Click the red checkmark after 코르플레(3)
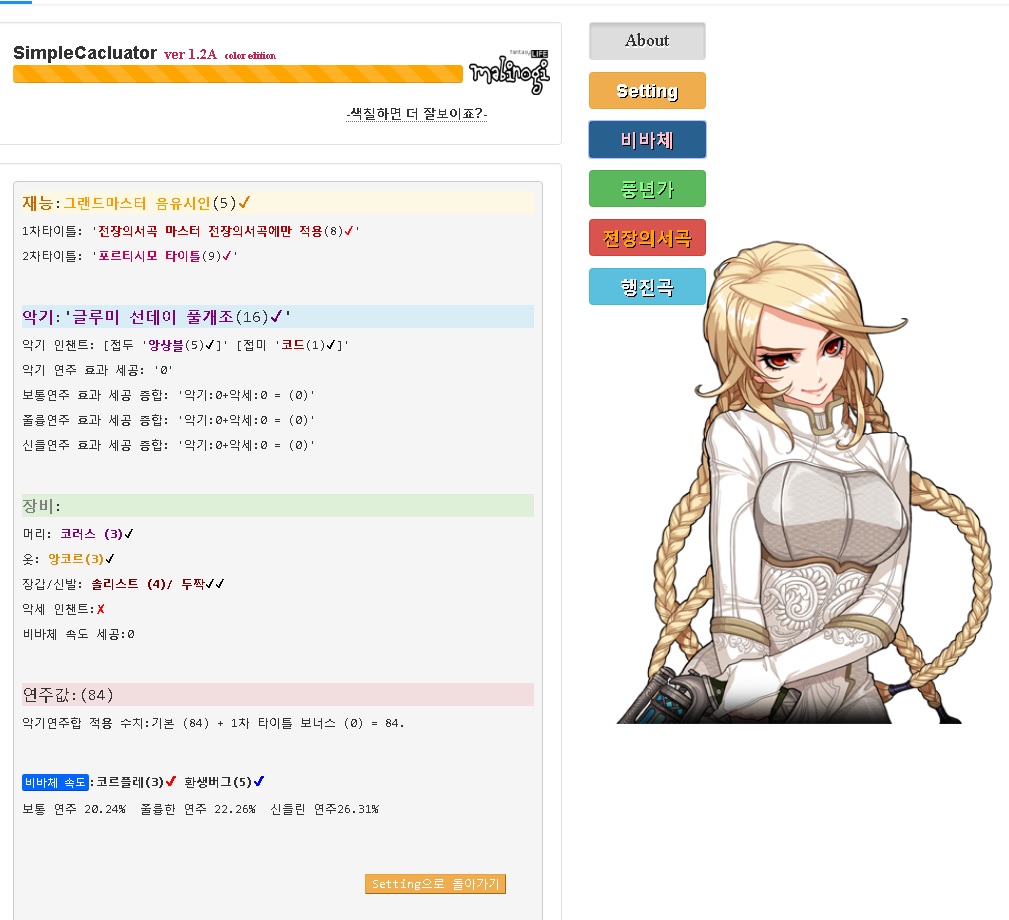The image size is (1009, 920). (x=172, y=781)
